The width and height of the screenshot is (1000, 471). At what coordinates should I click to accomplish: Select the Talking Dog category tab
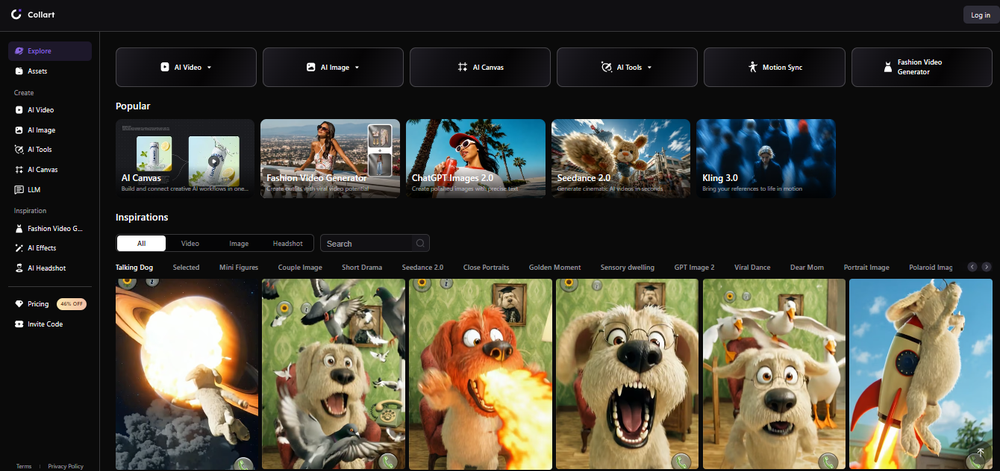pyautogui.click(x=134, y=267)
